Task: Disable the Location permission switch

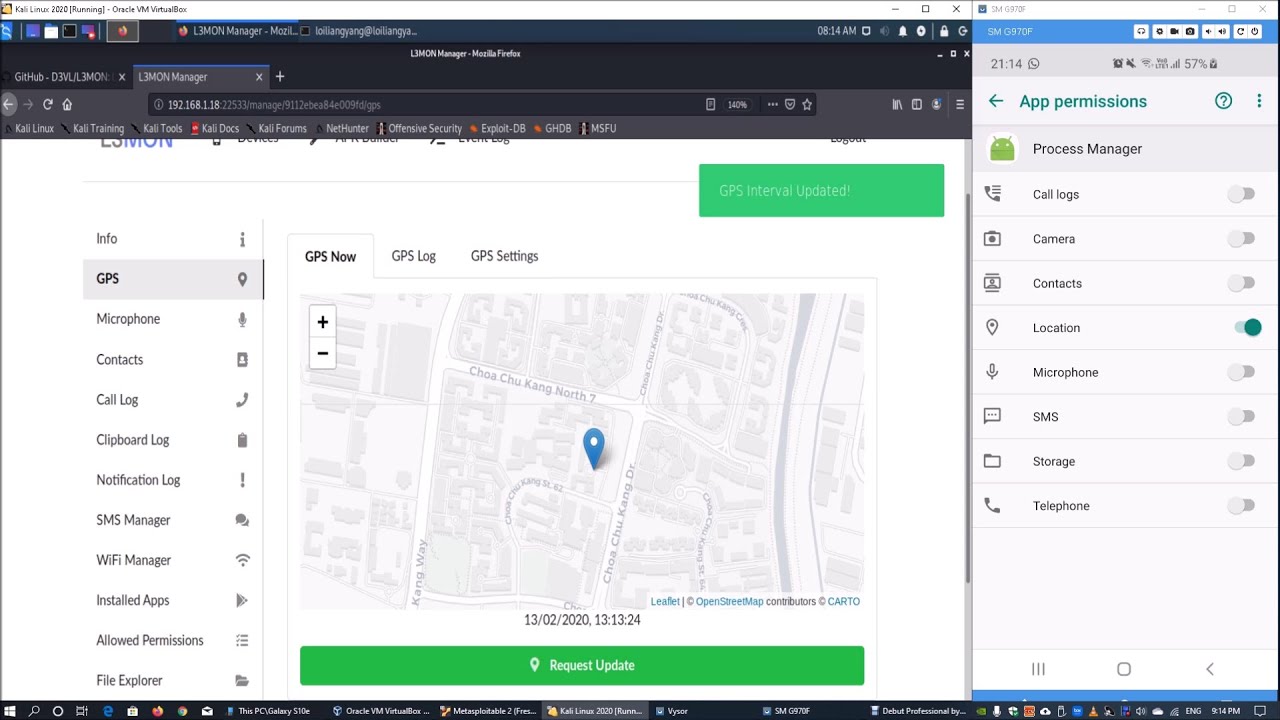Action: [x=1248, y=327]
